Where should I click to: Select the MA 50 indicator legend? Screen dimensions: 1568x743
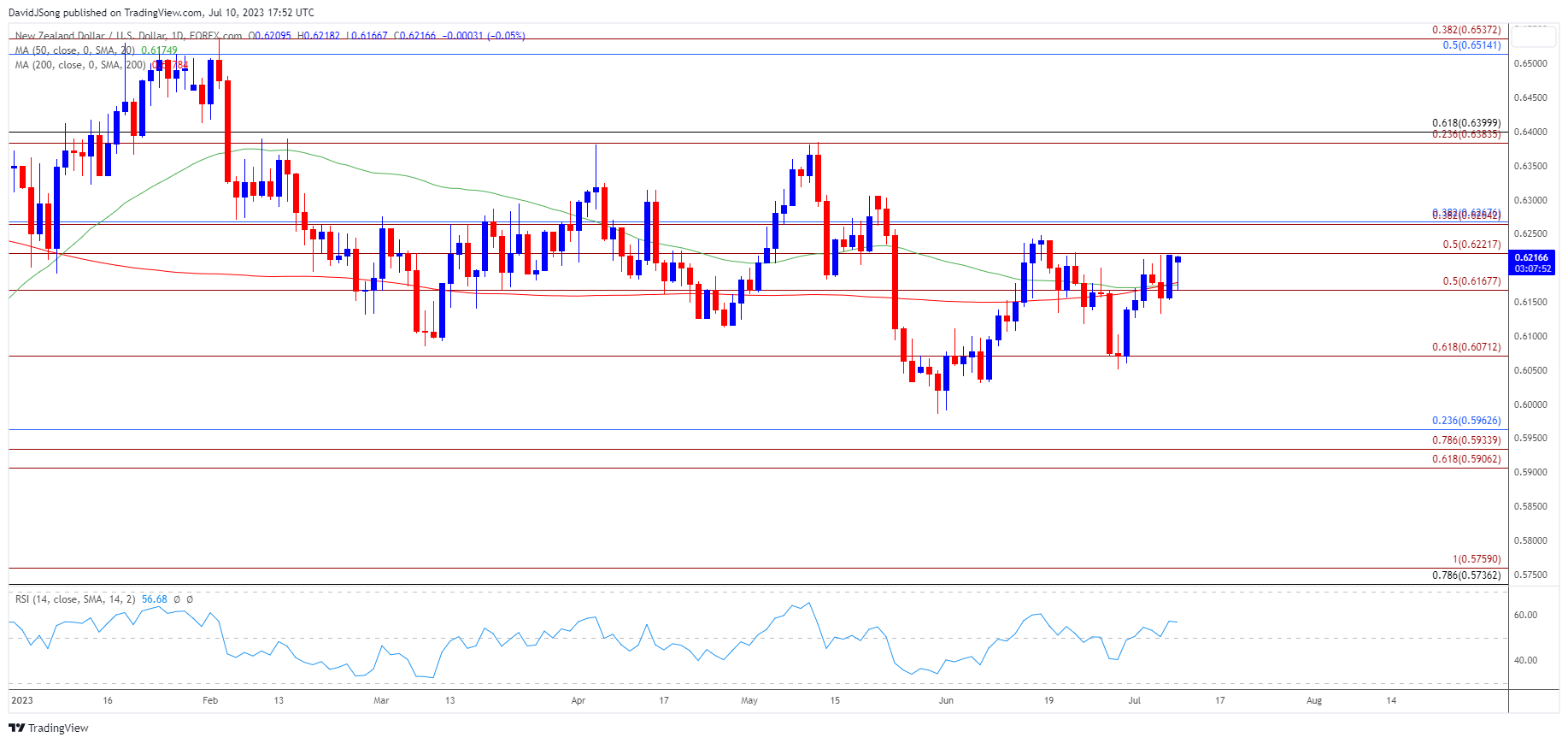[x=75, y=50]
